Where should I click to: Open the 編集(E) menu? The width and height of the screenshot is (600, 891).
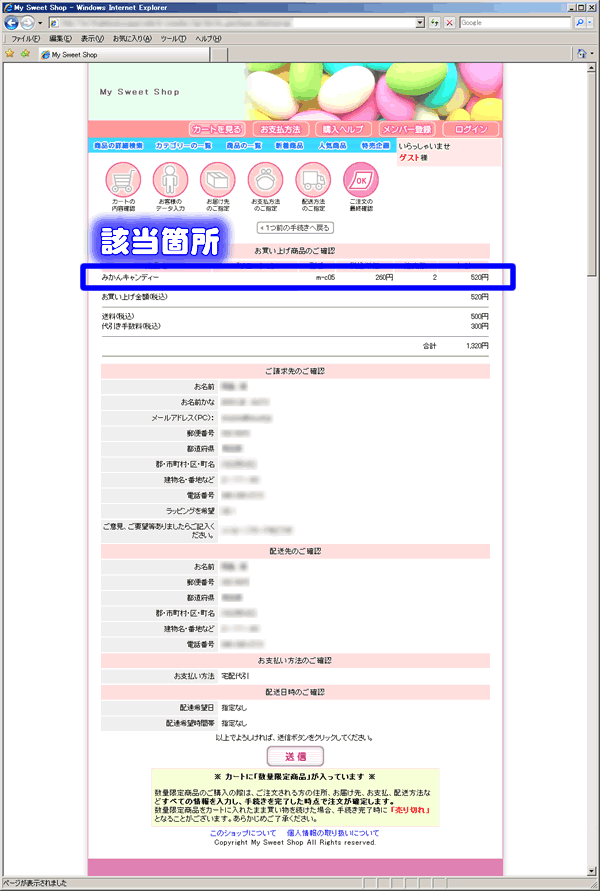coord(60,39)
